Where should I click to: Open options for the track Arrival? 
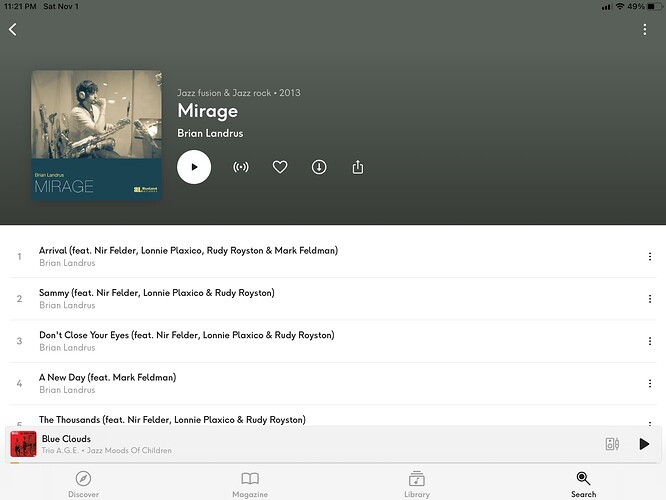click(650, 257)
